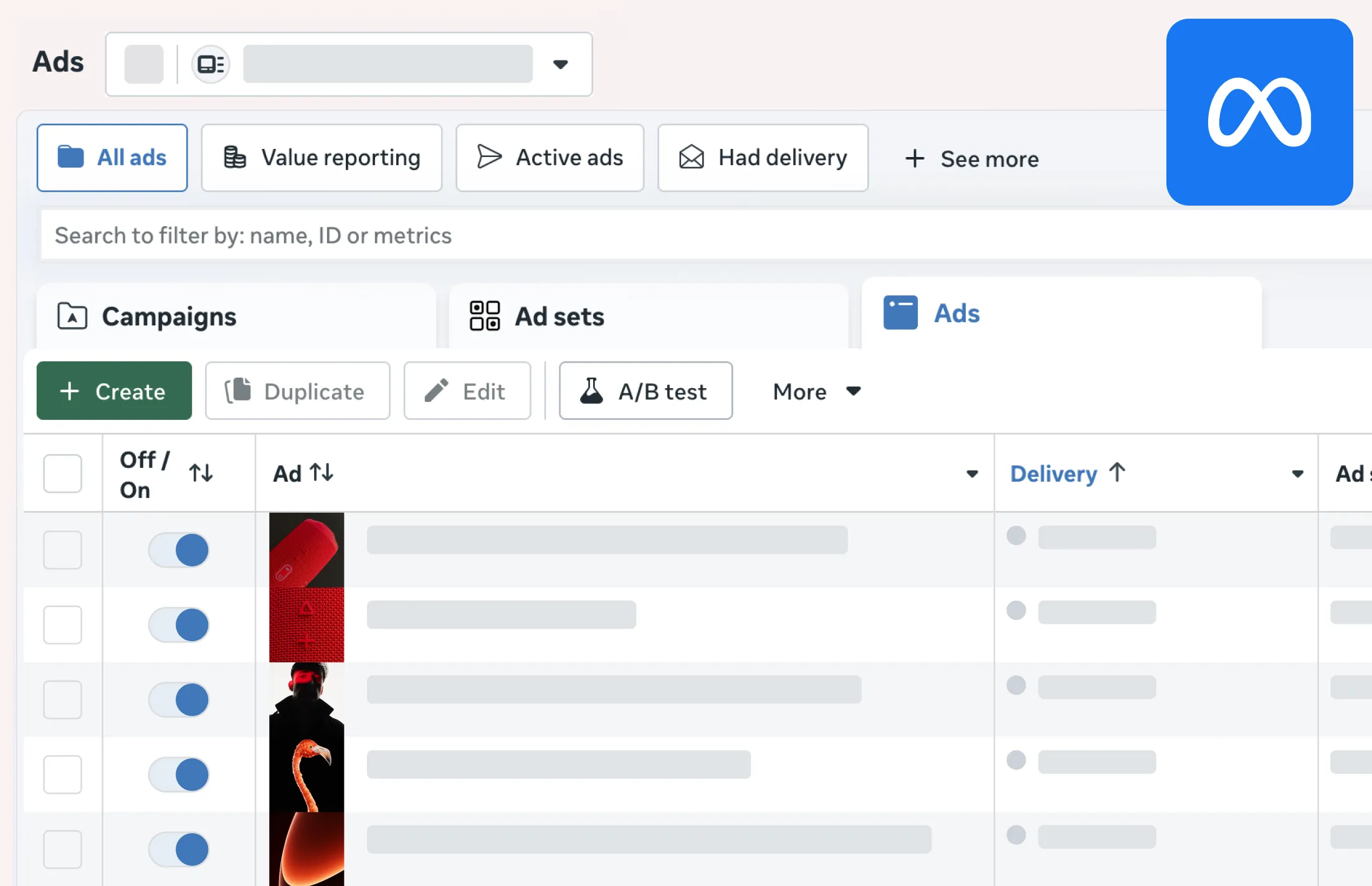Click the Ad sets grid icon
The height and width of the screenshot is (886, 1372).
[485, 316]
